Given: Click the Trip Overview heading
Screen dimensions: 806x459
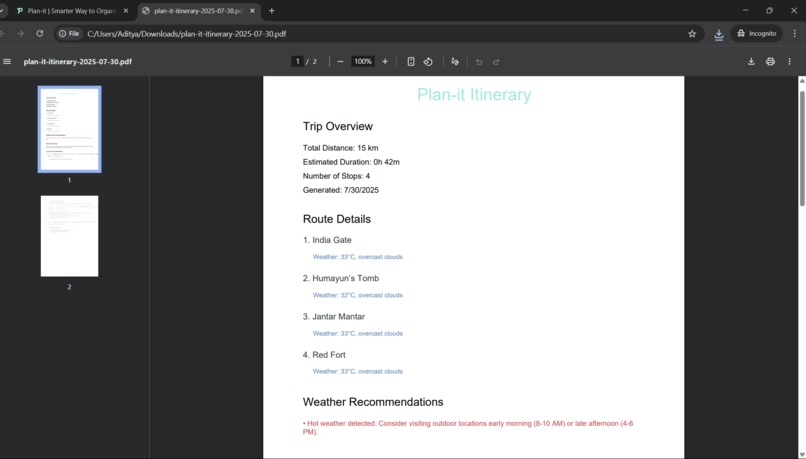Looking at the screenshot, I should [338, 126].
